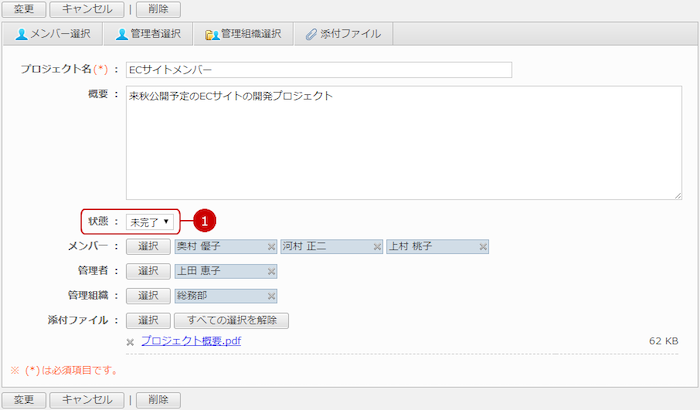This screenshot has height=410, width=700.
Task: Remove member 上村 桃子 with x icon
Action: point(483,246)
